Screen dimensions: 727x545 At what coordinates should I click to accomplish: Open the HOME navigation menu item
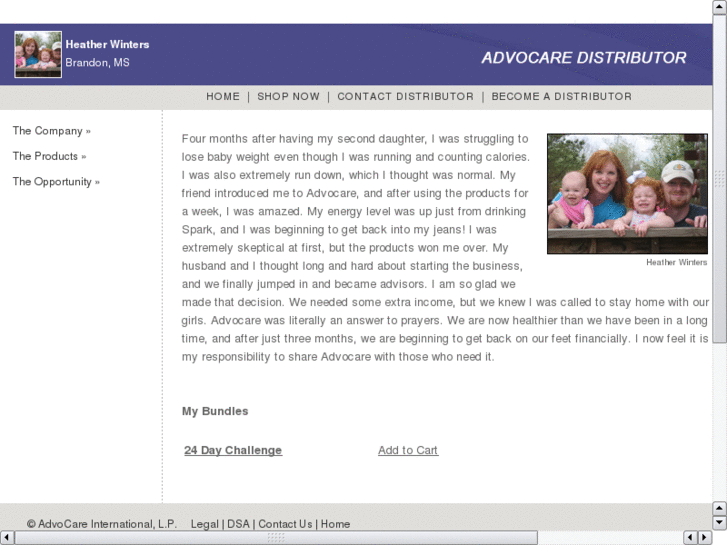[223, 96]
